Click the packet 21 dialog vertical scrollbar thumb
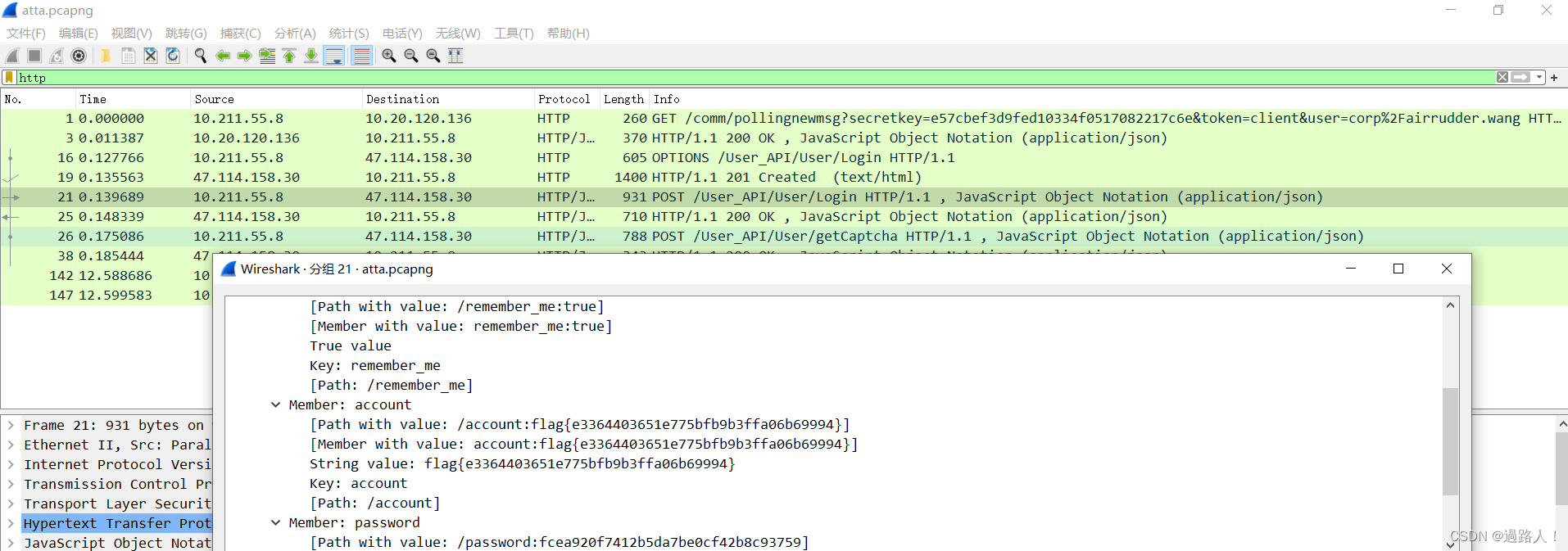Viewport: 1568px width, 551px height. pyautogui.click(x=1450, y=441)
